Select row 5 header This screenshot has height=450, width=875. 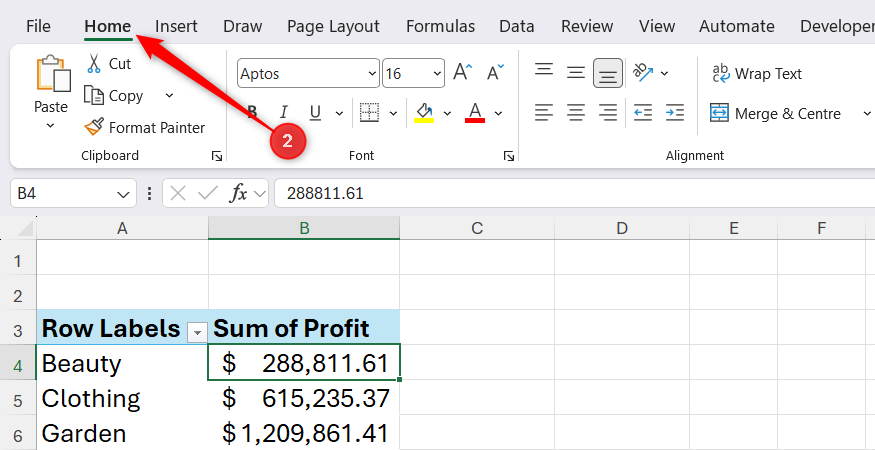point(18,400)
